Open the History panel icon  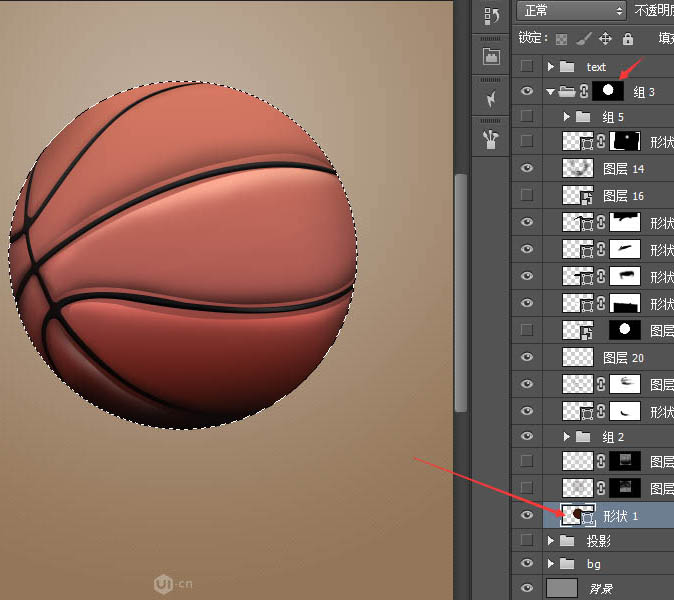point(491,15)
